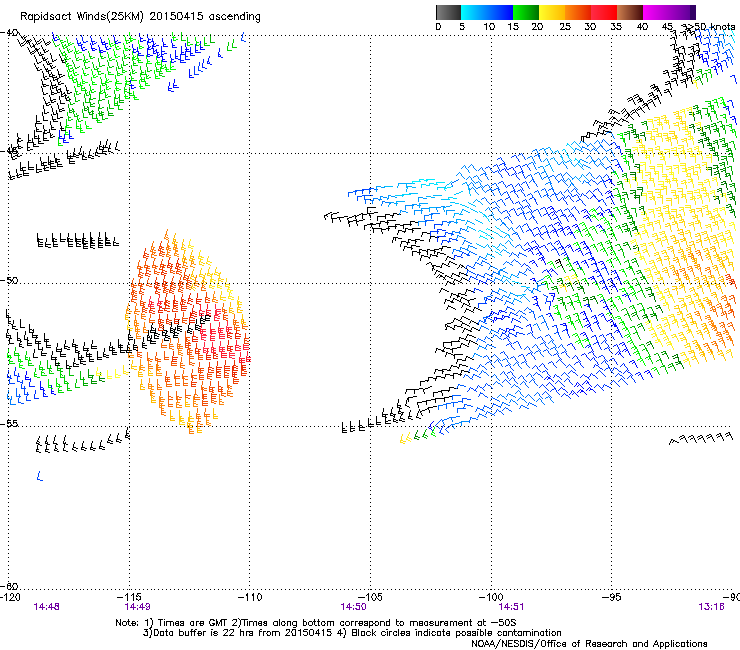Click the red 30-35 knots color swatch
The width and height of the screenshot is (740, 650).
pyautogui.click(x=604, y=12)
